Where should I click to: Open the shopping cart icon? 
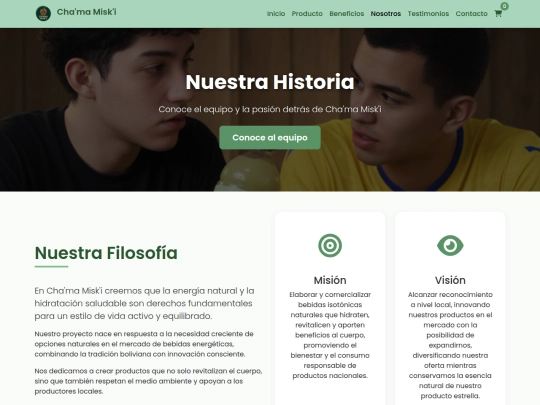[498, 14]
